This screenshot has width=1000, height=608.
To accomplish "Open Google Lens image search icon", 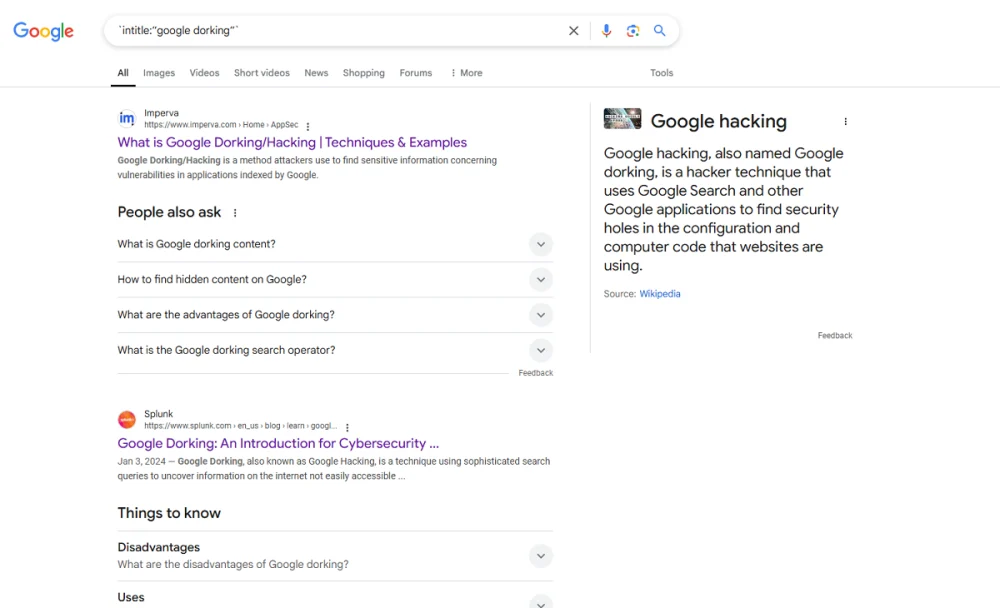I will (633, 31).
